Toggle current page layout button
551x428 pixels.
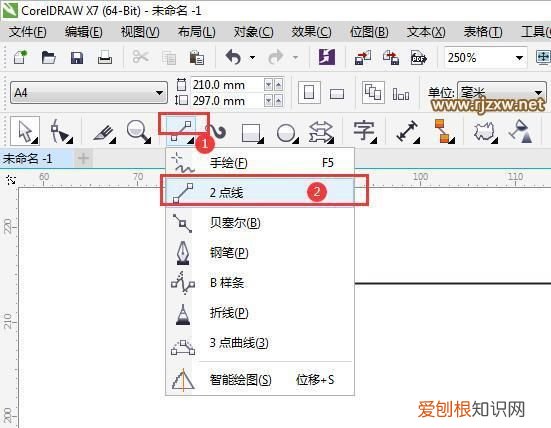(x=401, y=94)
